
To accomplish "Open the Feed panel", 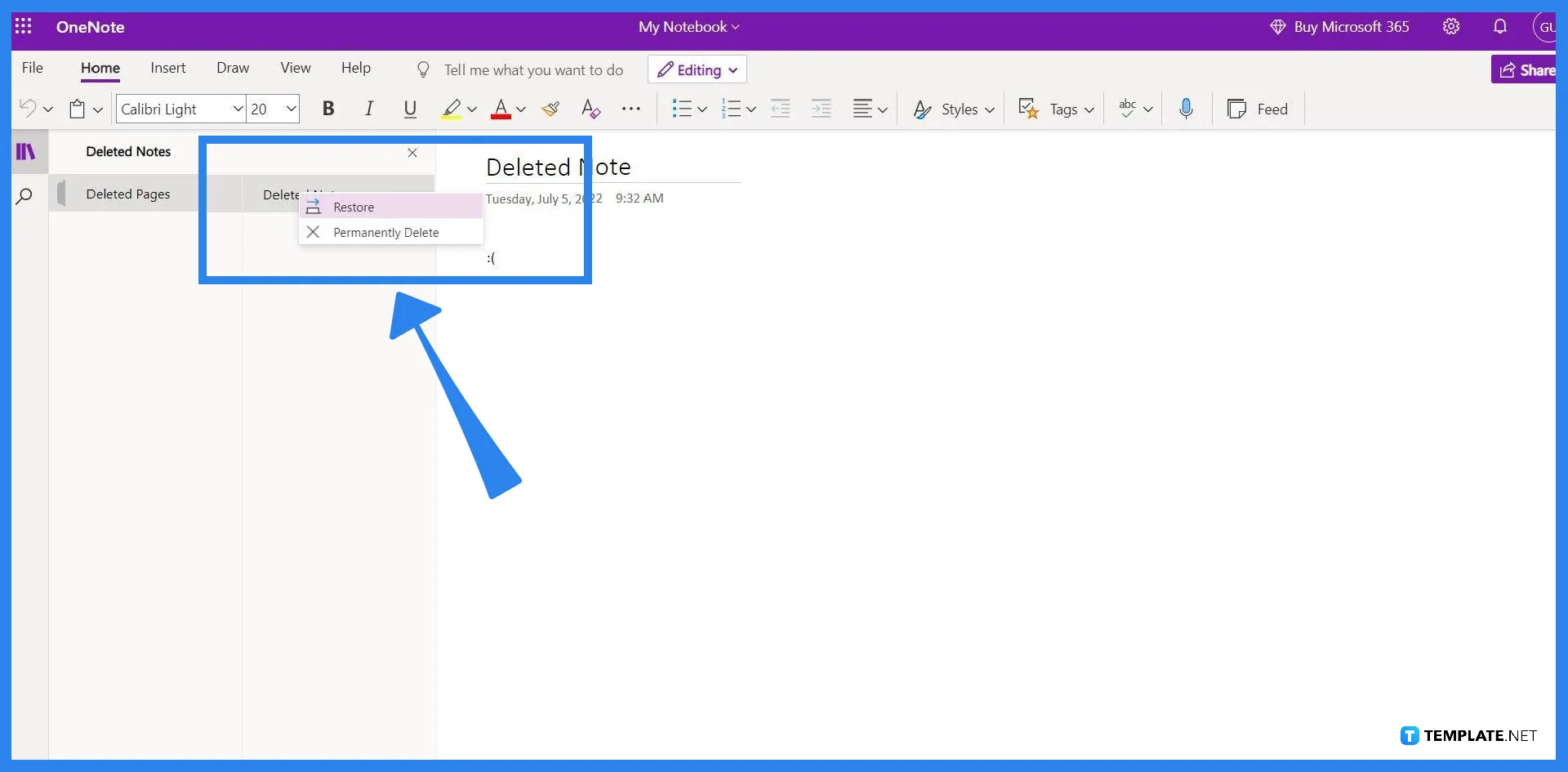I will [x=1258, y=108].
